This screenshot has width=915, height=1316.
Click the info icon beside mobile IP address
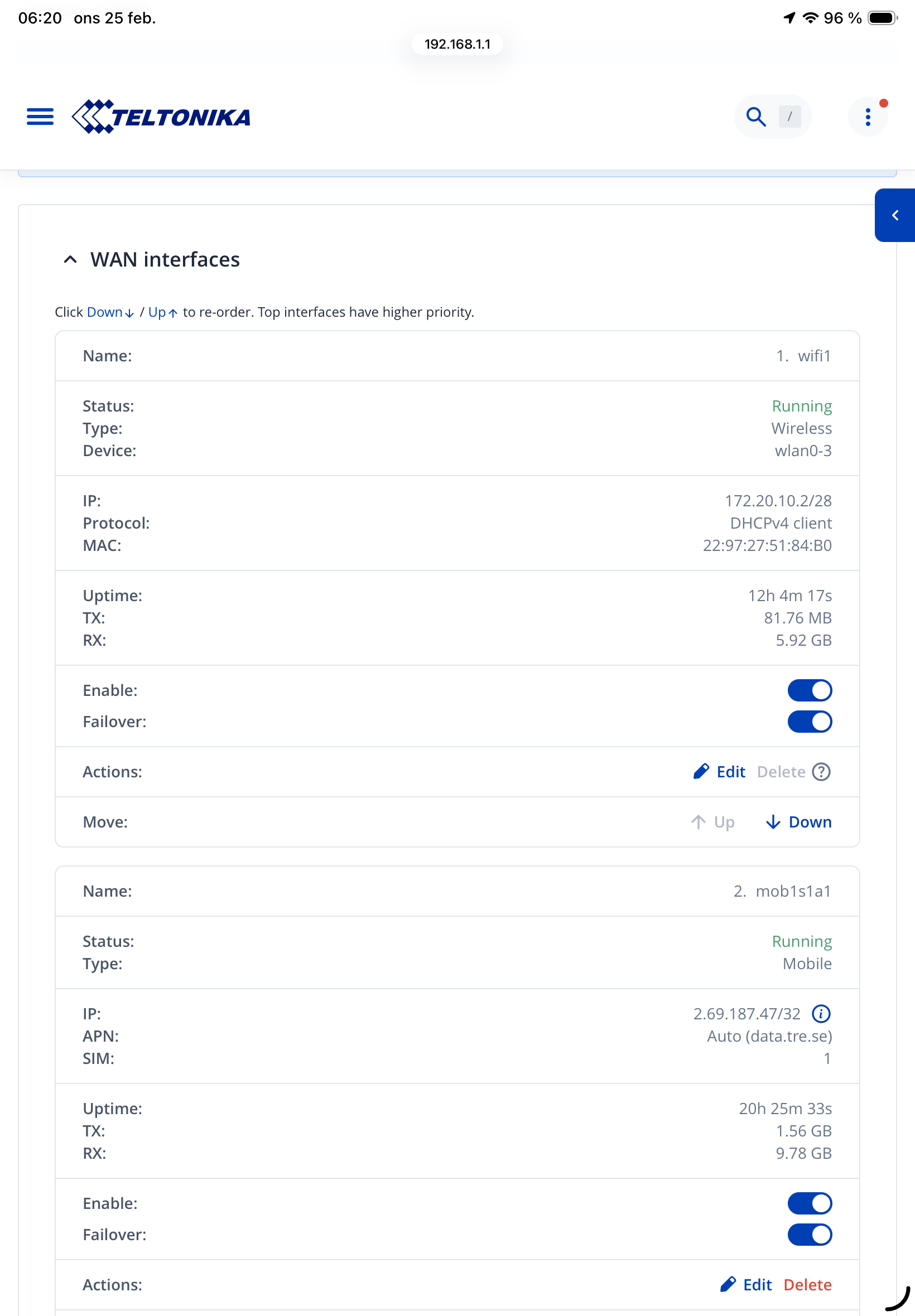tap(821, 1014)
